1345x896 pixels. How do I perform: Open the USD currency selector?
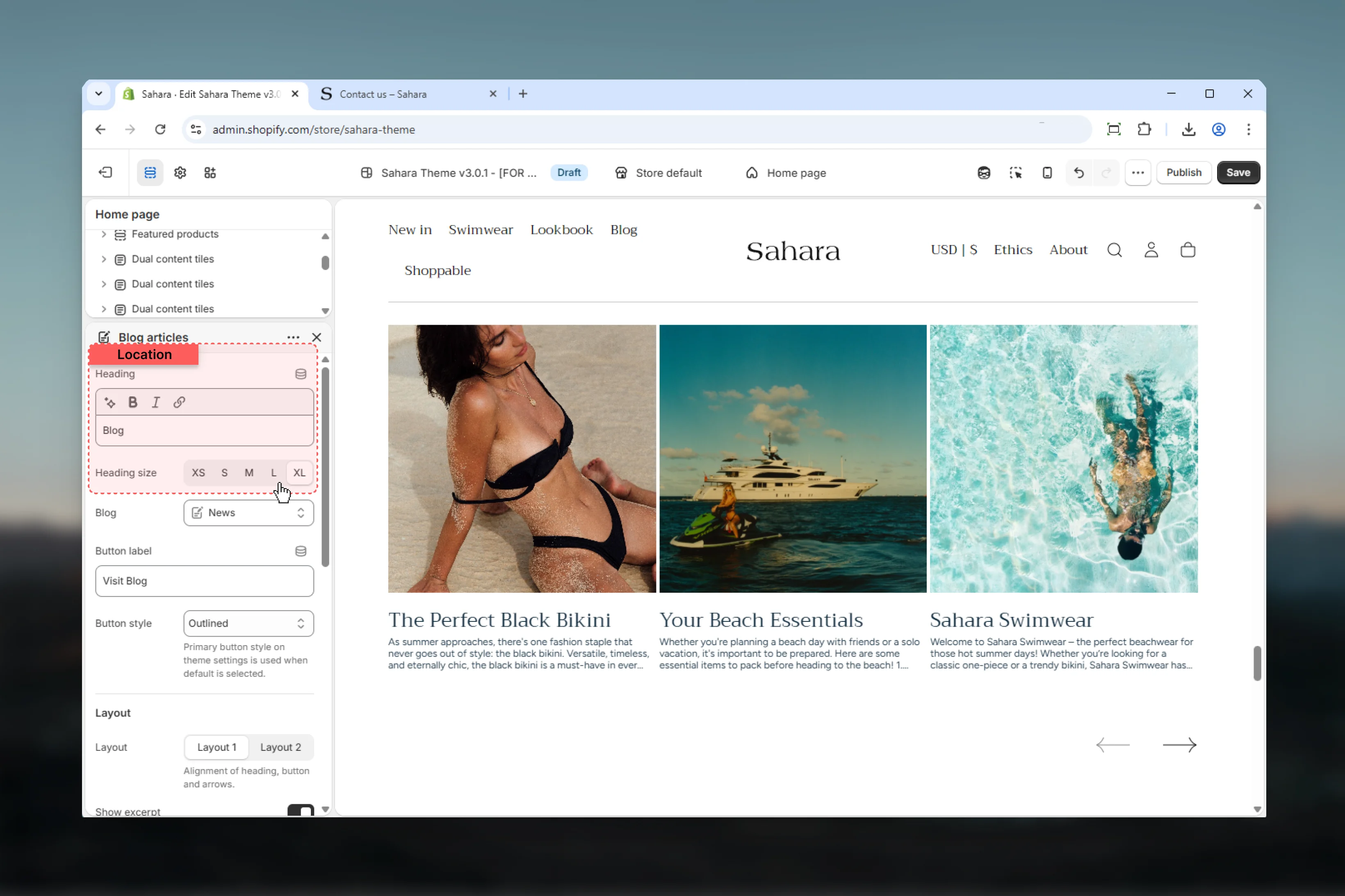point(953,250)
